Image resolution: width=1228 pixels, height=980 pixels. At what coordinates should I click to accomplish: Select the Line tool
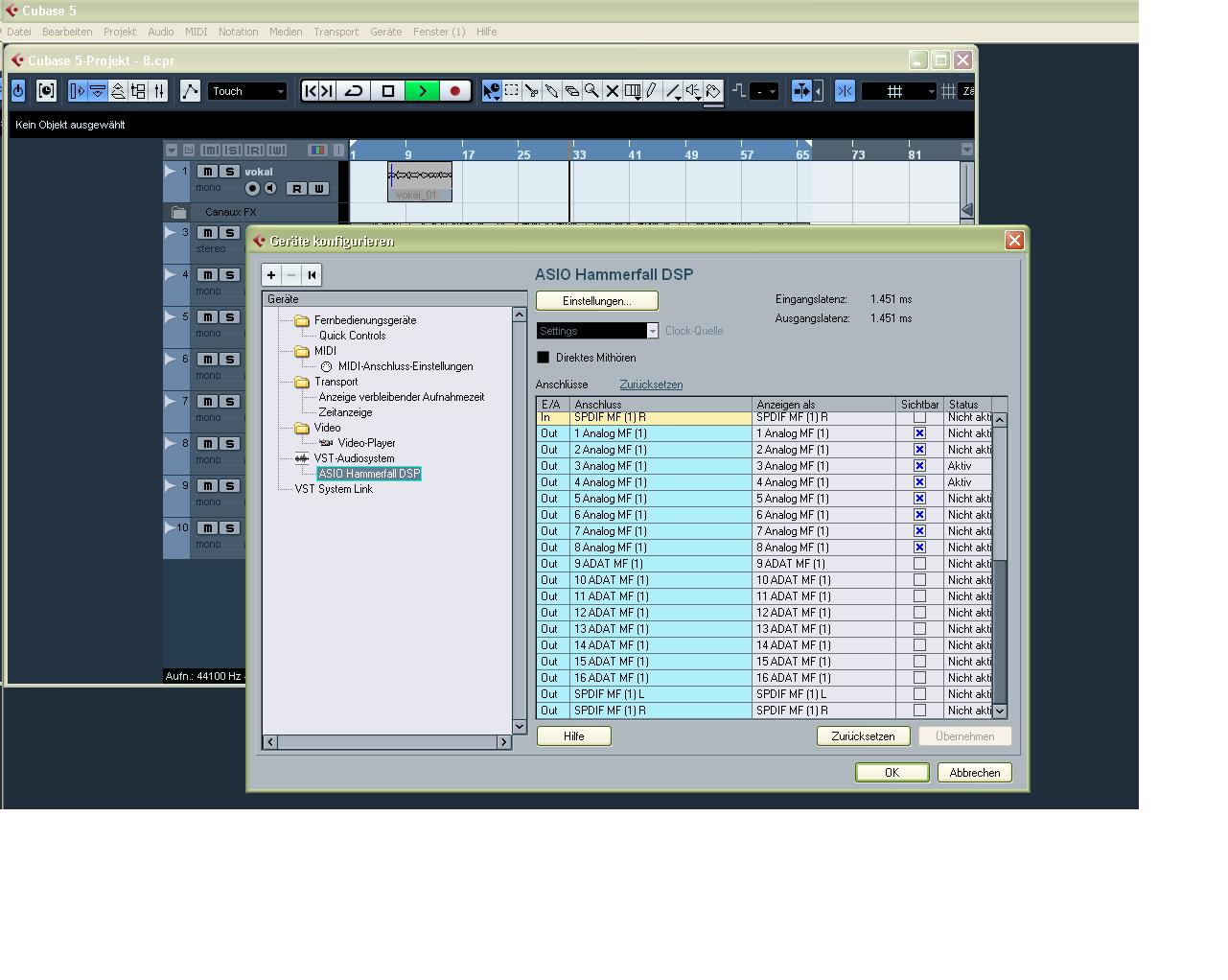tap(673, 91)
